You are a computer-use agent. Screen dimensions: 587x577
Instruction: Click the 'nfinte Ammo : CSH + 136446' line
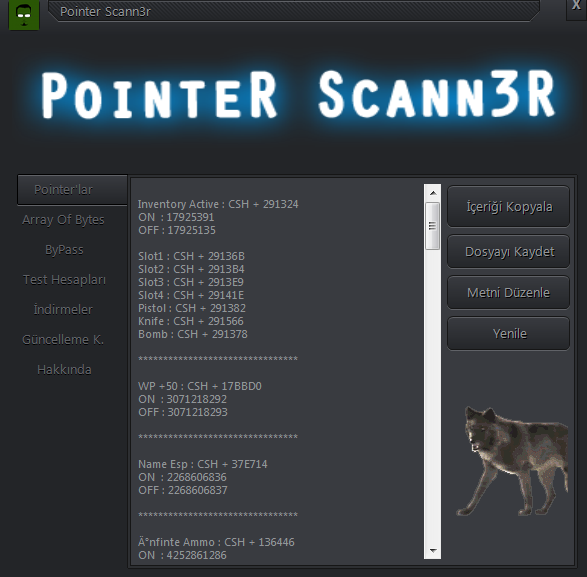[x=216, y=542]
